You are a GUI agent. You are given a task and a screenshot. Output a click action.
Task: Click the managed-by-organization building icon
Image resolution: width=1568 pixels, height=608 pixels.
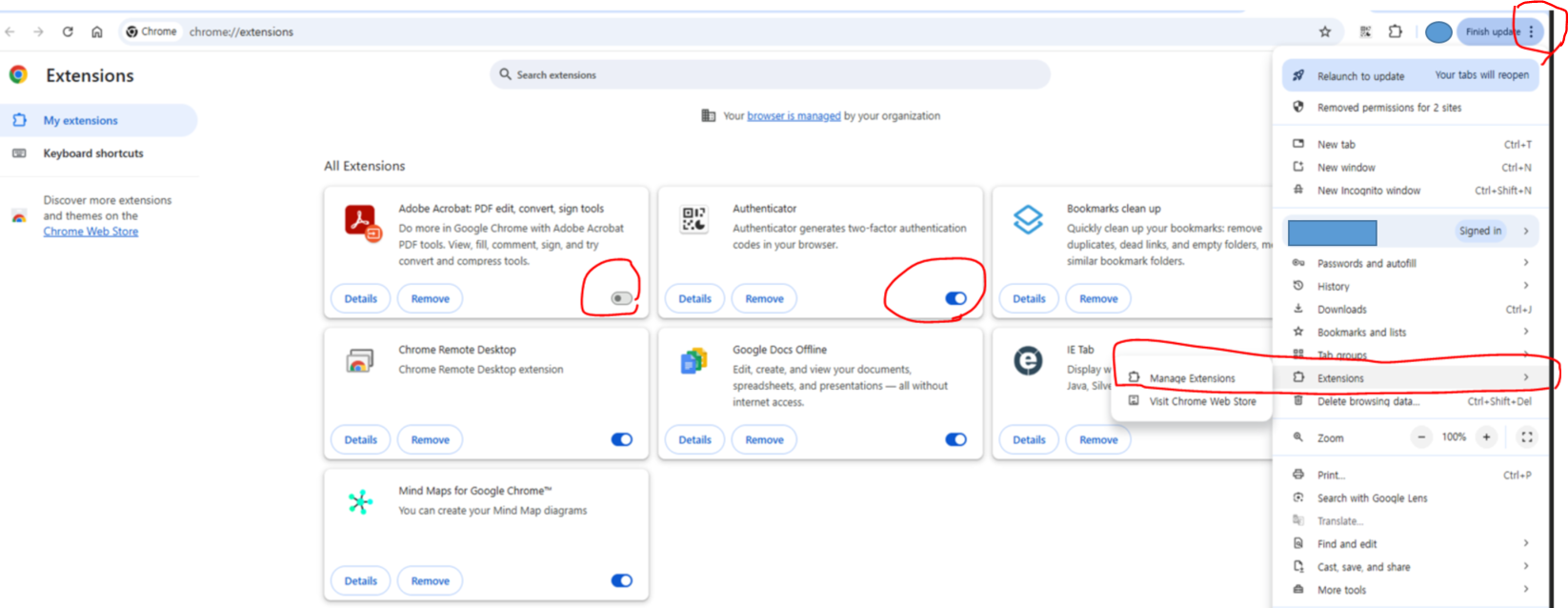click(x=708, y=115)
